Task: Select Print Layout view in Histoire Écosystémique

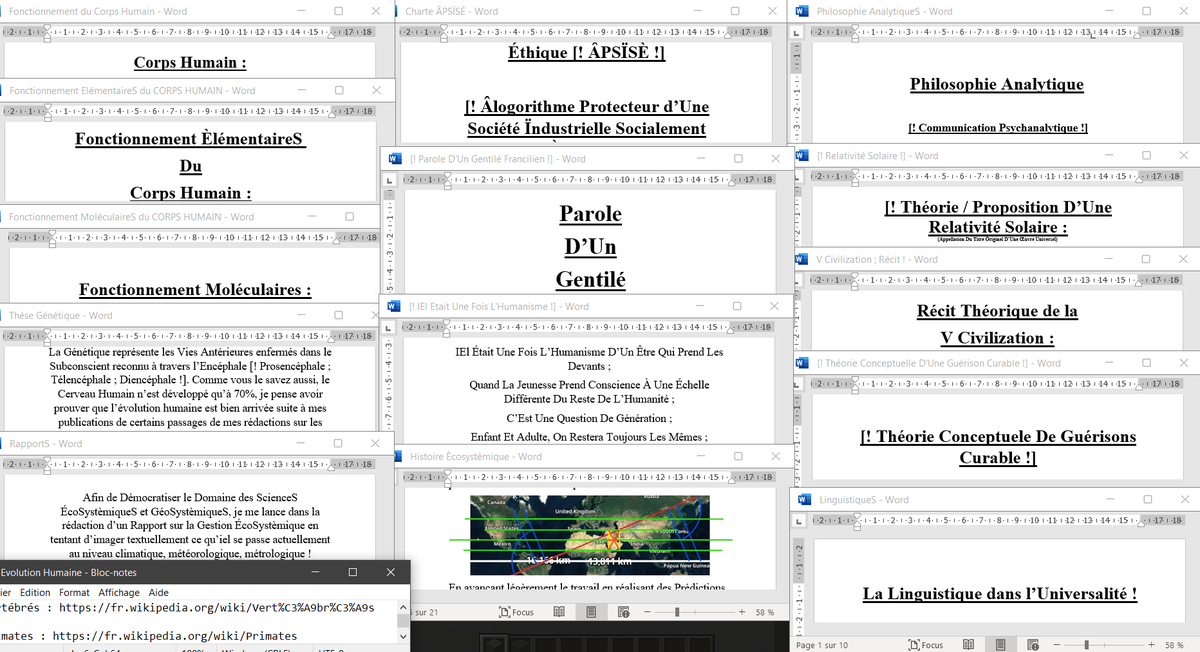Action: click(592, 612)
